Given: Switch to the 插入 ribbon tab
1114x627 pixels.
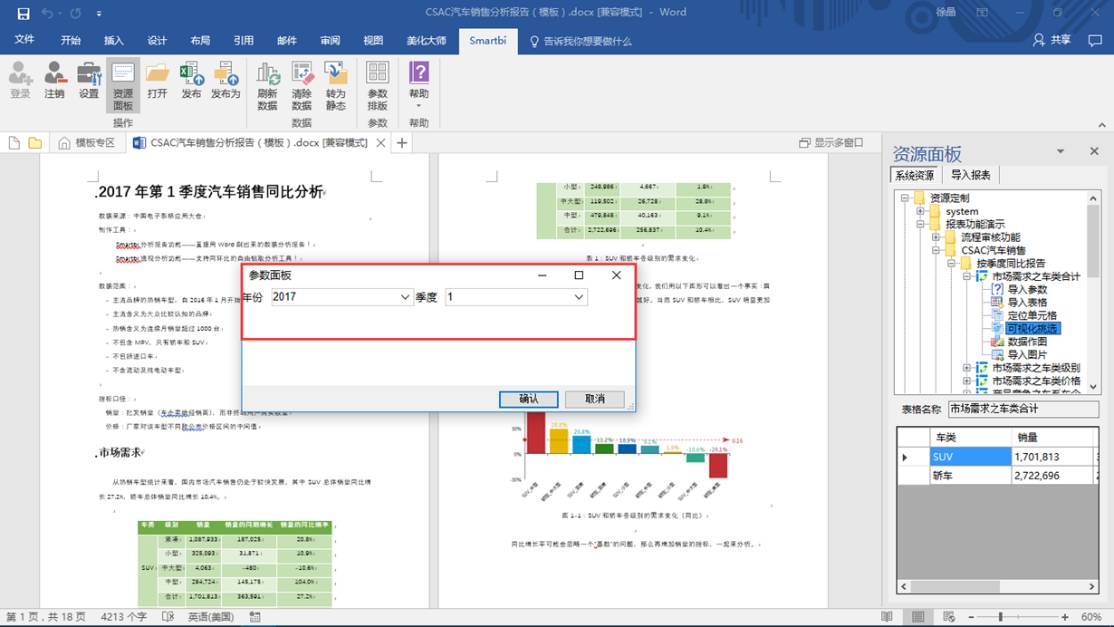Looking at the screenshot, I should pyautogui.click(x=114, y=40).
